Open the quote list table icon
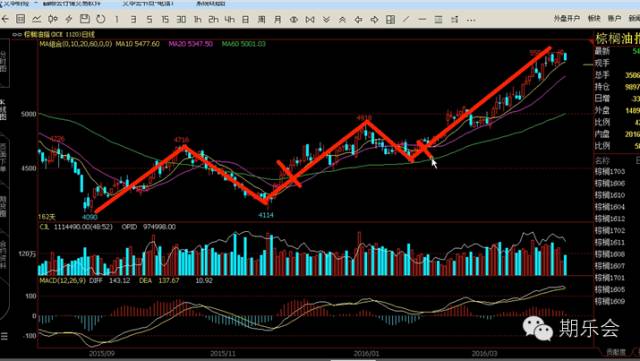The width and height of the screenshot is (640, 361). (20, 19)
